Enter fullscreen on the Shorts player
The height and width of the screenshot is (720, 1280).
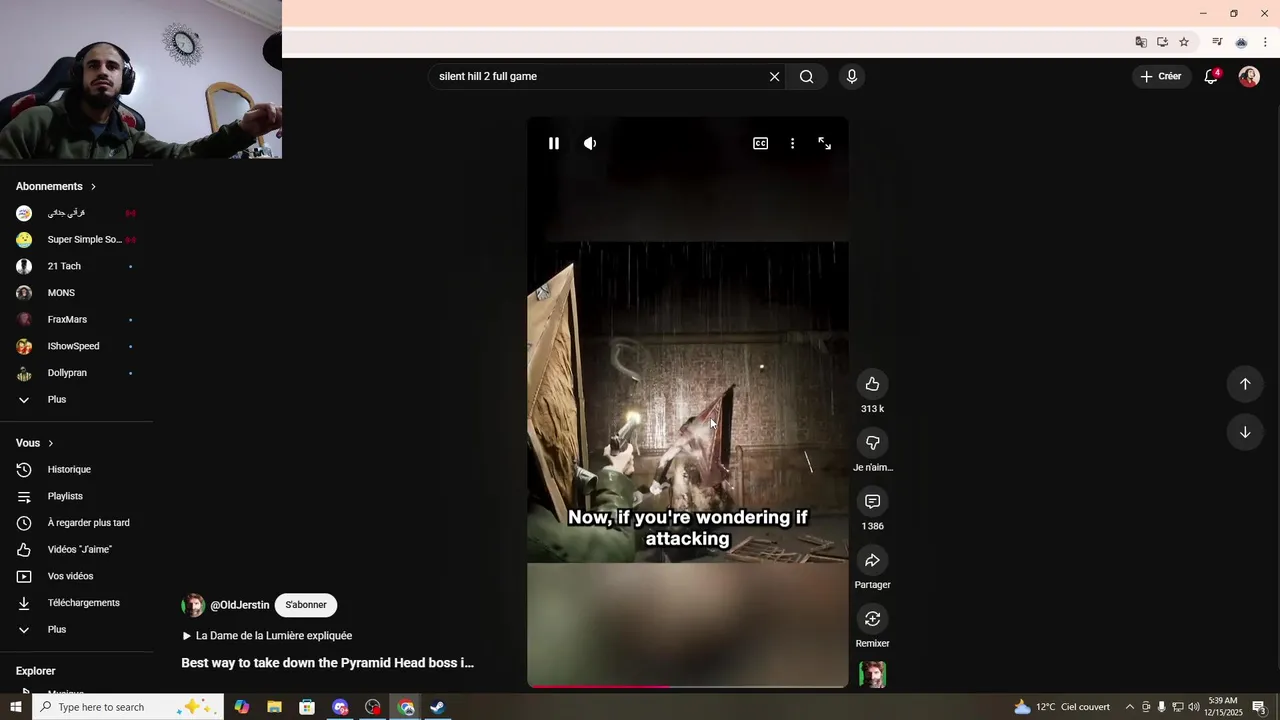pyautogui.click(x=824, y=143)
